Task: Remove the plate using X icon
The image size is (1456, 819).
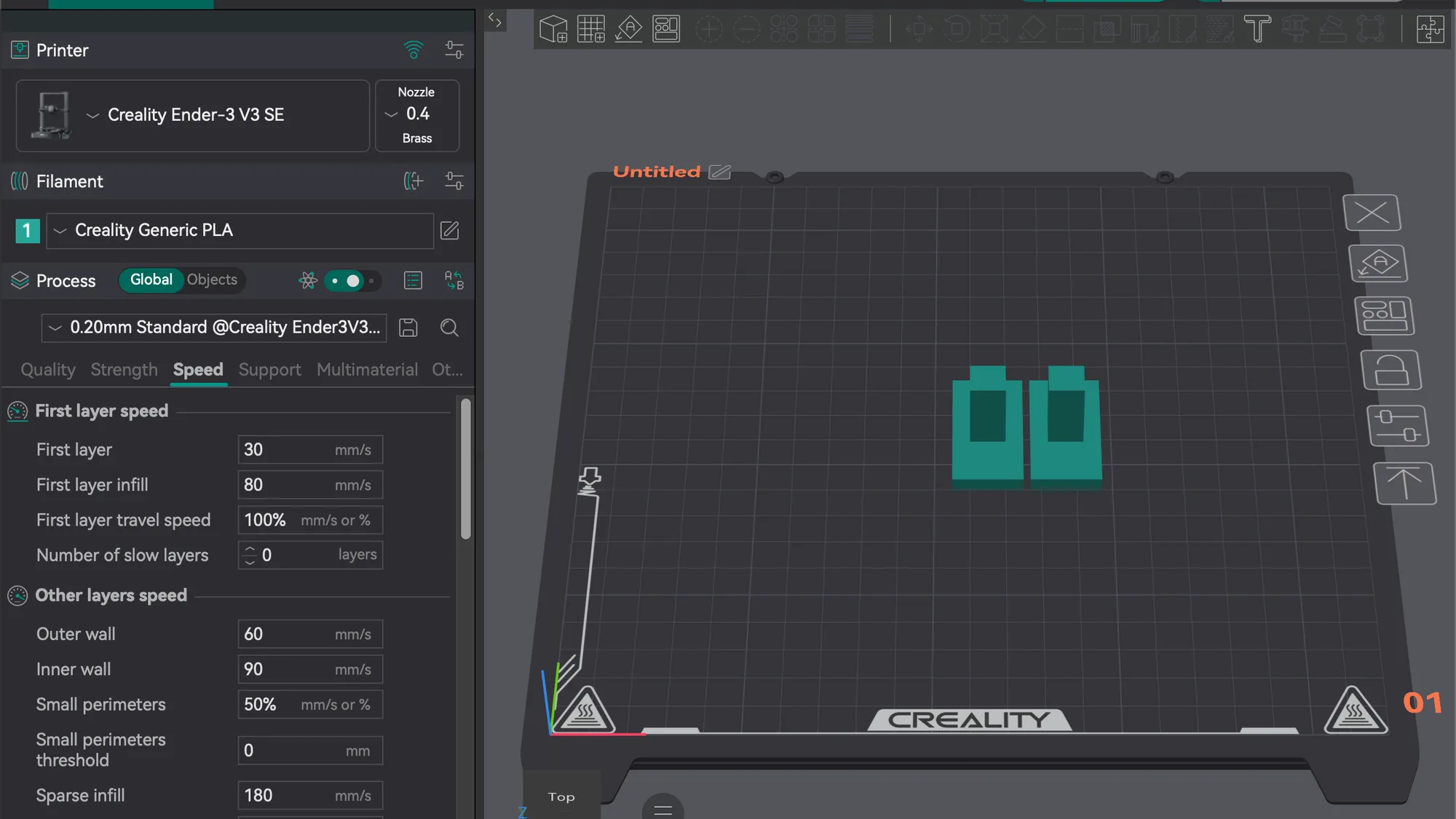Action: [1372, 213]
